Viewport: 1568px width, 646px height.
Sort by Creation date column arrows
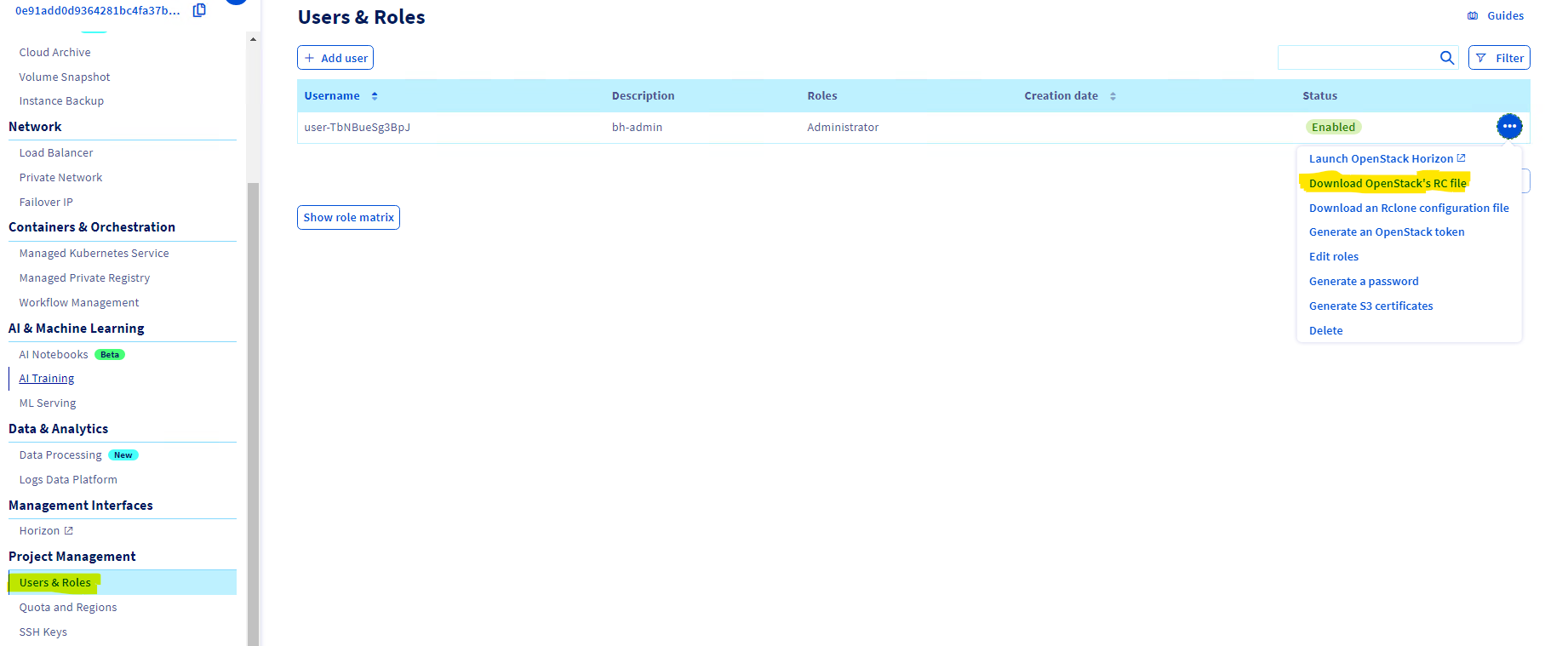click(1113, 96)
